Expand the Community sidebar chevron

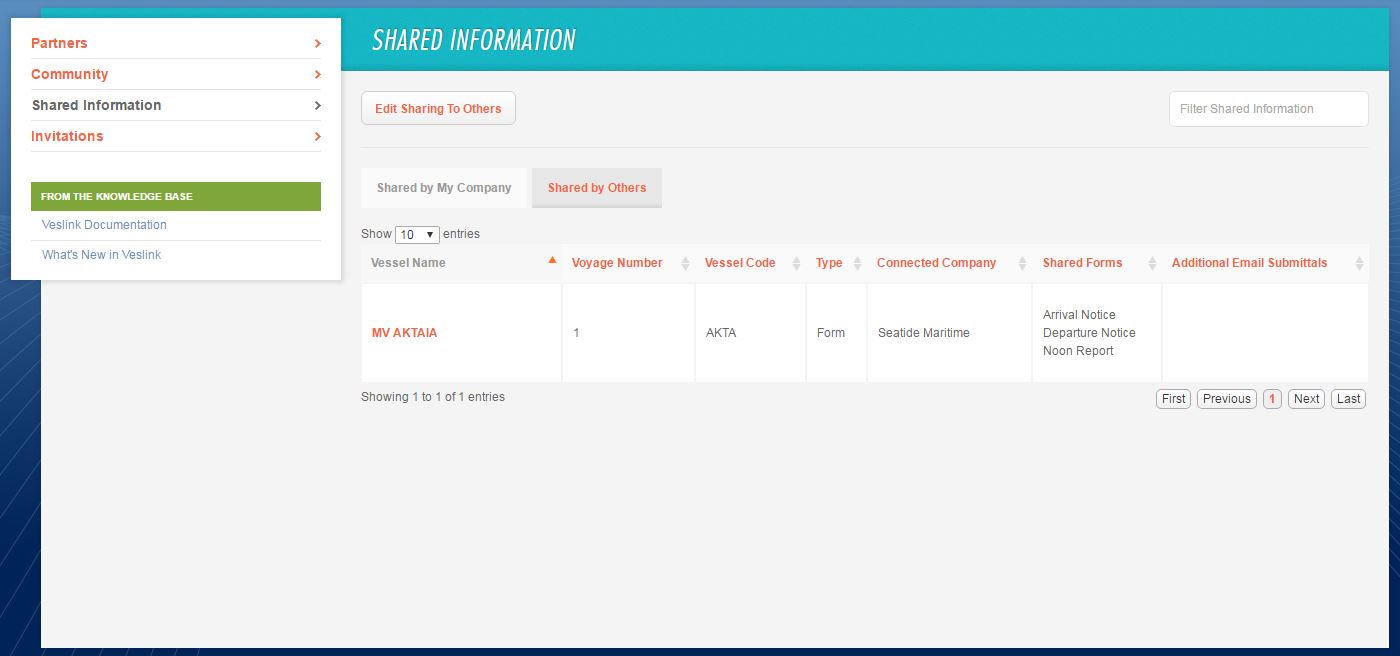pyautogui.click(x=317, y=74)
